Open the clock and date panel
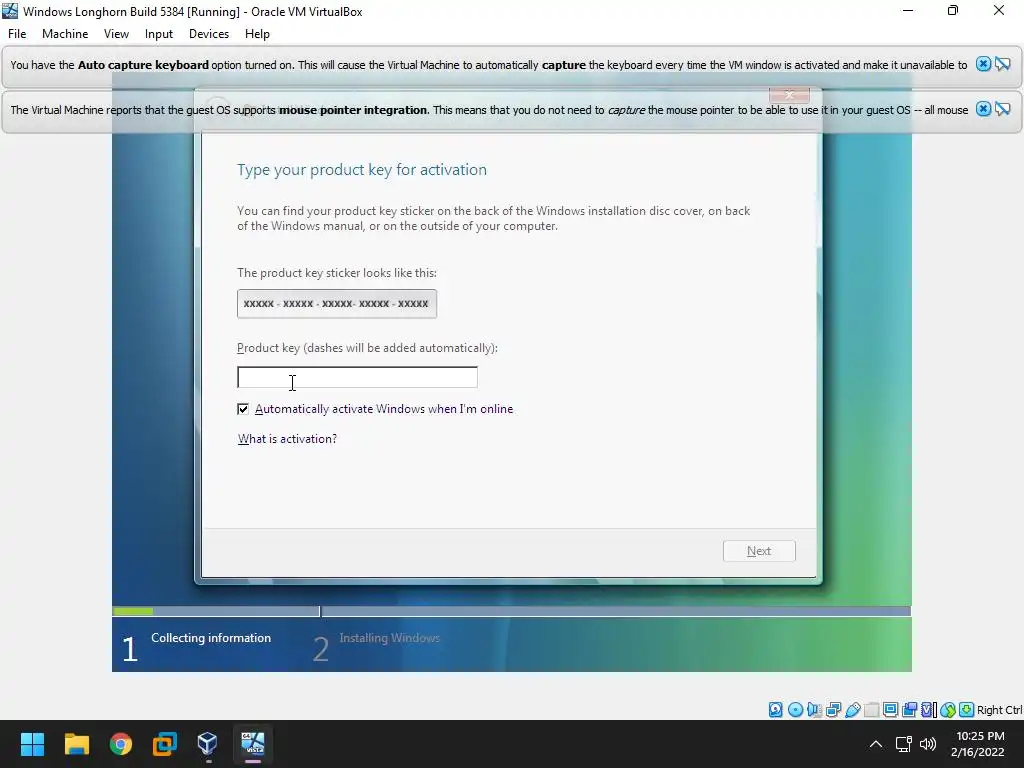 point(980,744)
